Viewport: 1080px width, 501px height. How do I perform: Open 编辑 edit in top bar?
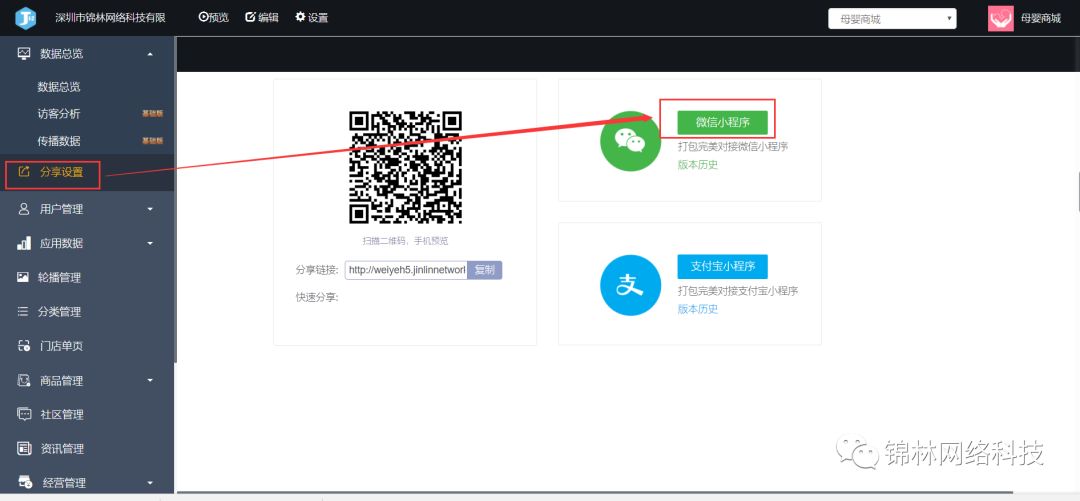(262, 17)
